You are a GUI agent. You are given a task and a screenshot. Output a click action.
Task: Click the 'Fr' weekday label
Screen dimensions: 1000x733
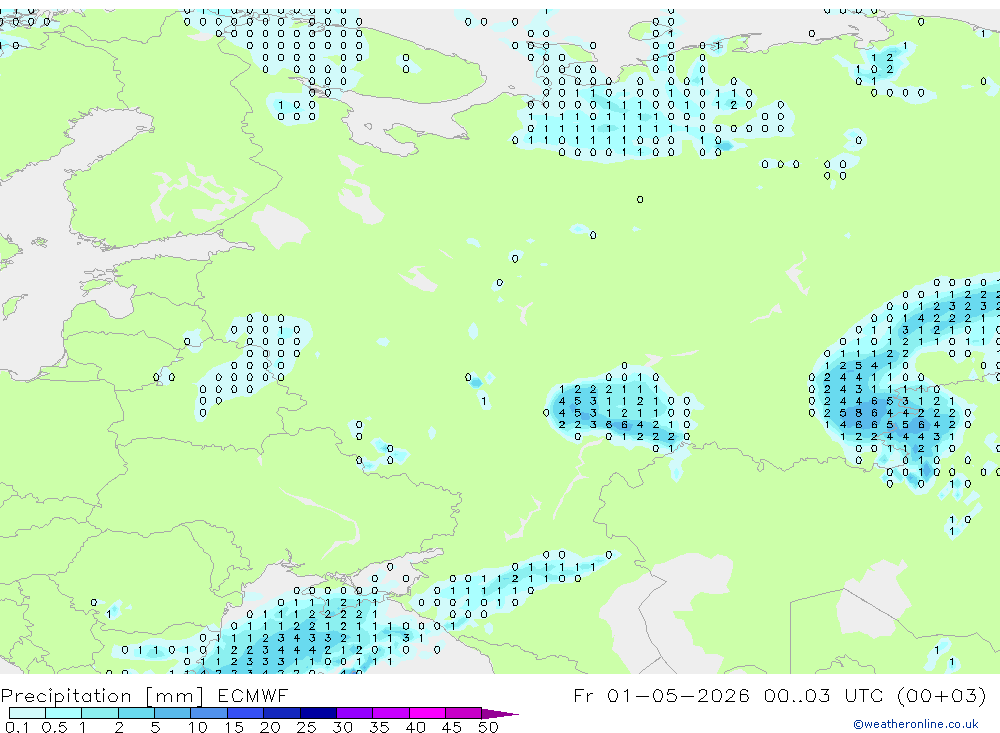click(x=583, y=695)
